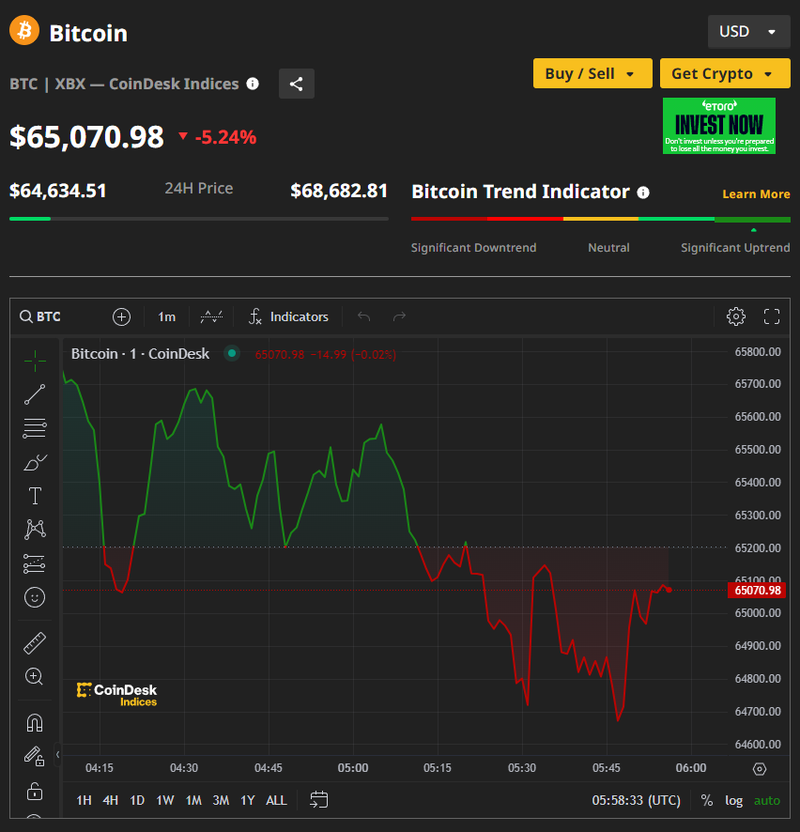Select the trend line drawing tool

pyautogui.click(x=34, y=394)
